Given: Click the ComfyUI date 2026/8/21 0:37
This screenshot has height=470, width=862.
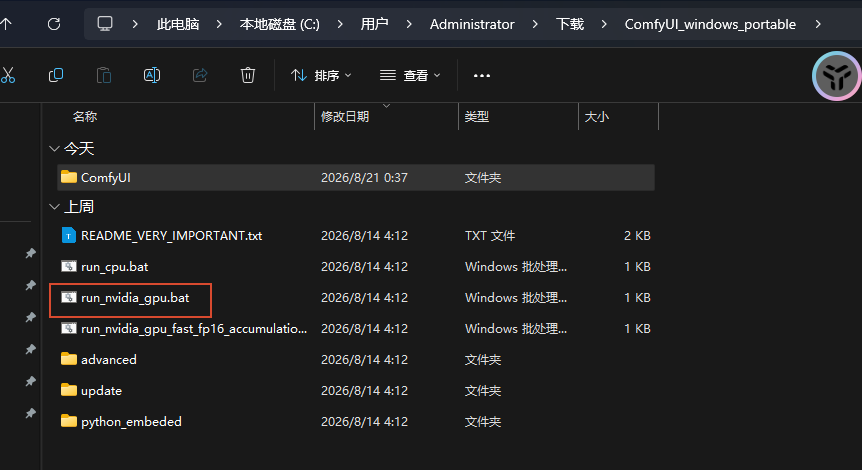Looking at the screenshot, I should [364, 178].
